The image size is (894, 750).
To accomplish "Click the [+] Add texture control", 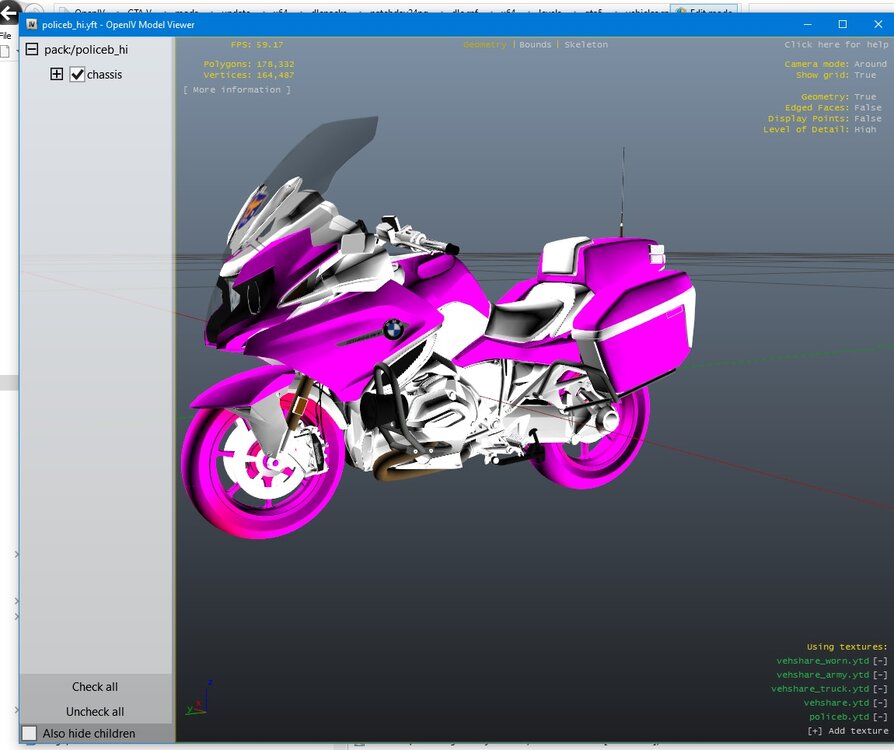I will click(x=847, y=731).
